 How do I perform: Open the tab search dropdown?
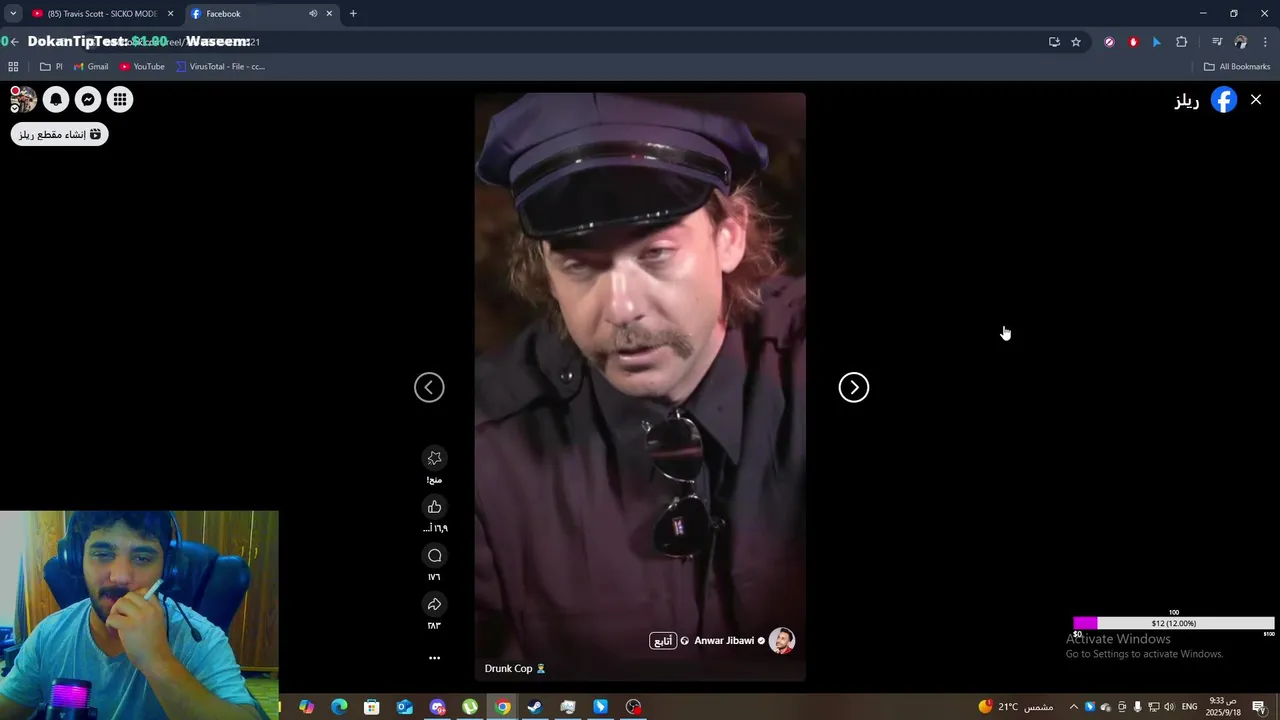pyautogui.click(x=13, y=14)
